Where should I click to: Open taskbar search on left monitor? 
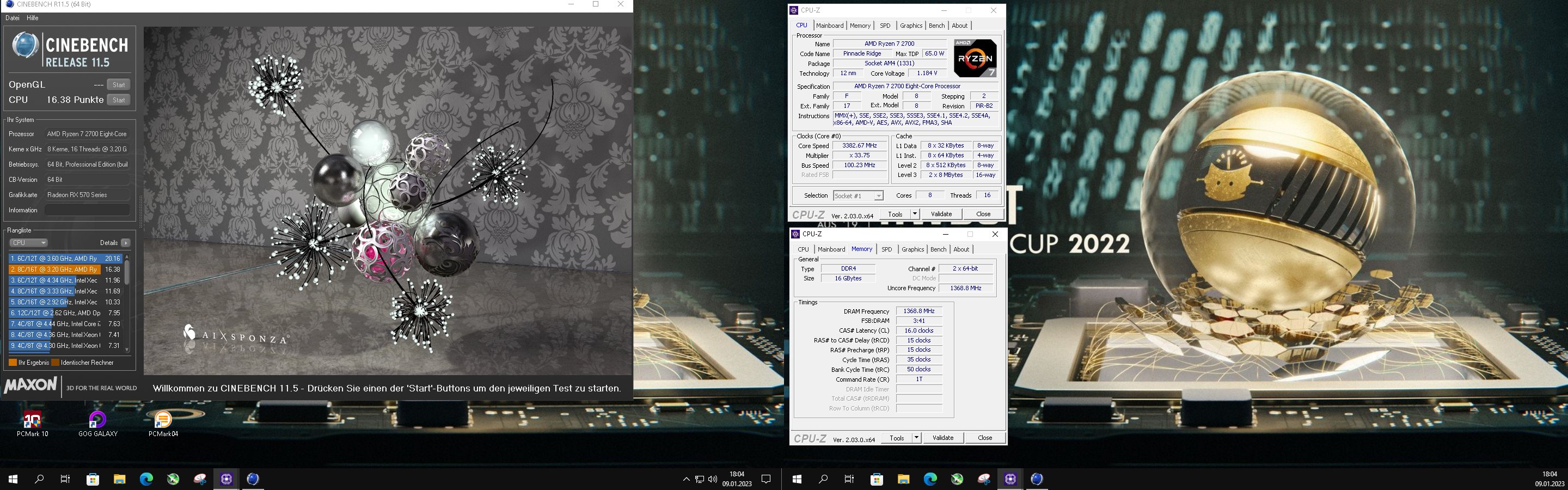(x=40, y=479)
